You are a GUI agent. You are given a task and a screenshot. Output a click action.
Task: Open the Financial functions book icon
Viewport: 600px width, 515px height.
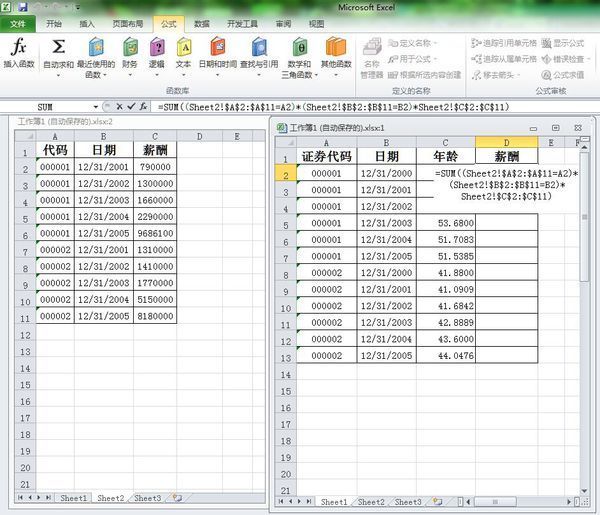point(130,47)
